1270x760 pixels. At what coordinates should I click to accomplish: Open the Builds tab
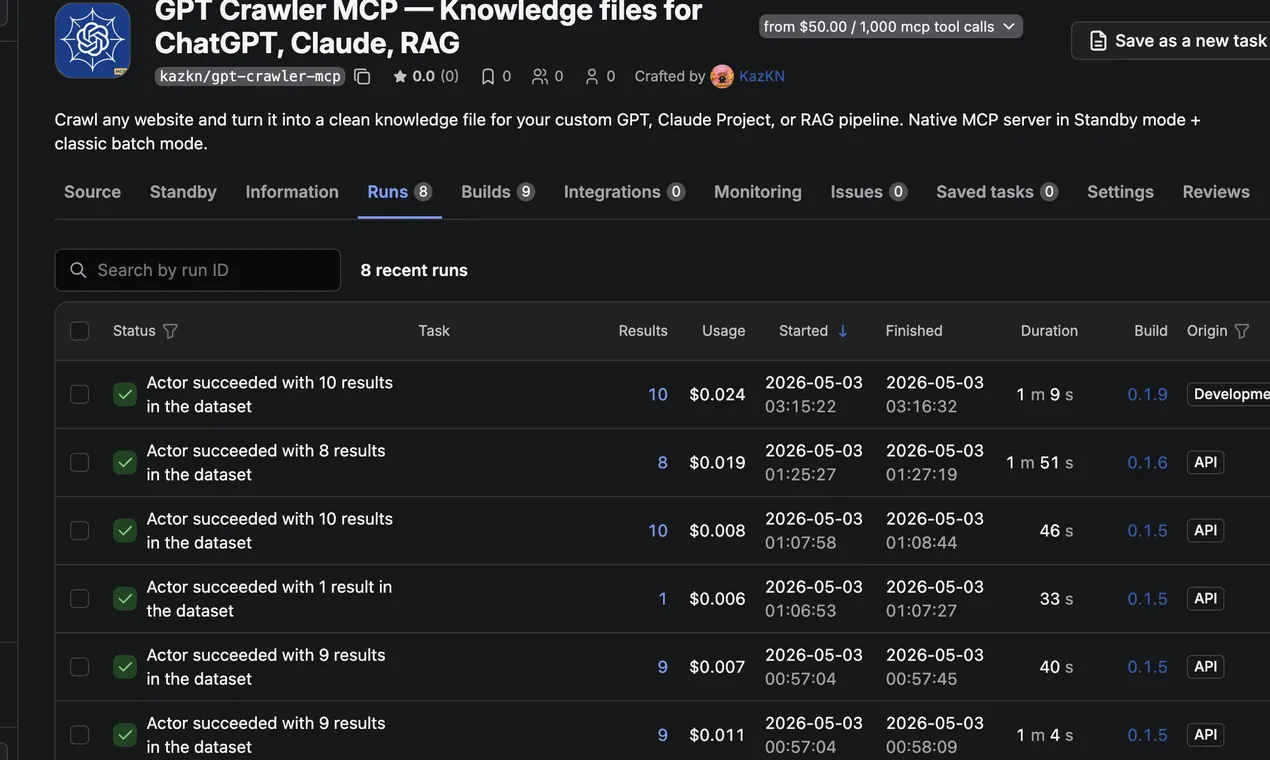click(x=498, y=192)
